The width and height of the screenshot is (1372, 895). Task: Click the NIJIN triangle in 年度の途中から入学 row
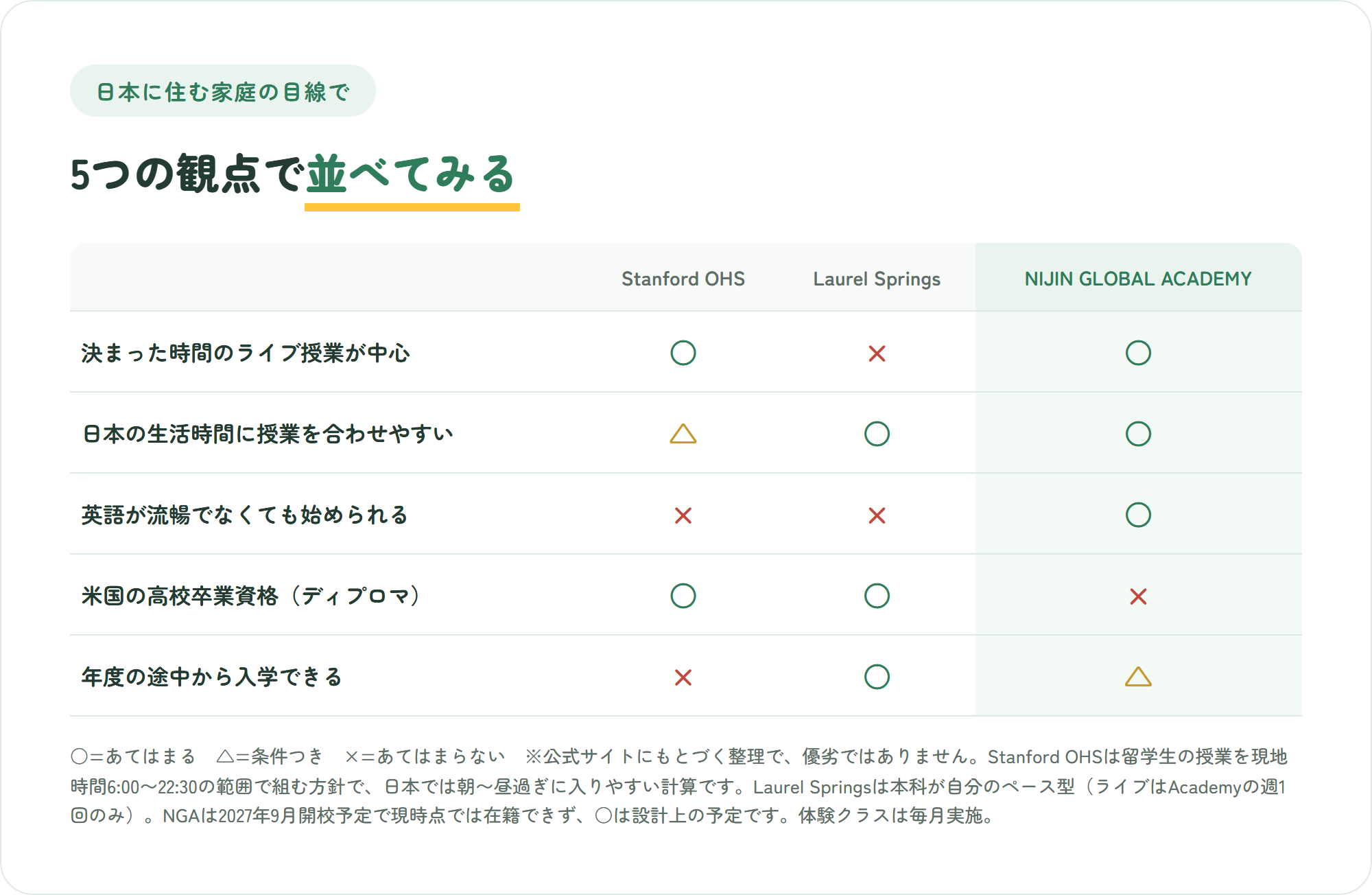point(1138,677)
